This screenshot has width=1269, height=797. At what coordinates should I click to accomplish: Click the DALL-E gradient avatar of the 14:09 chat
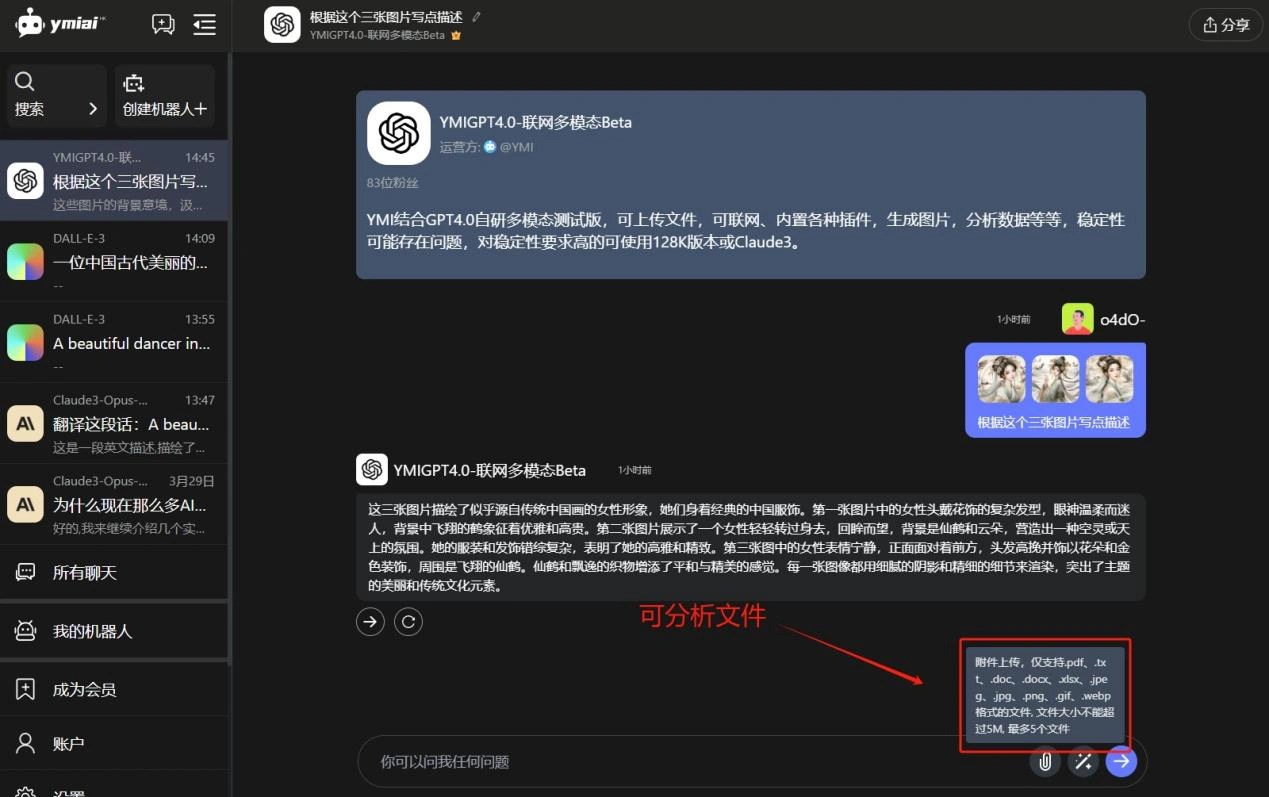[25, 262]
